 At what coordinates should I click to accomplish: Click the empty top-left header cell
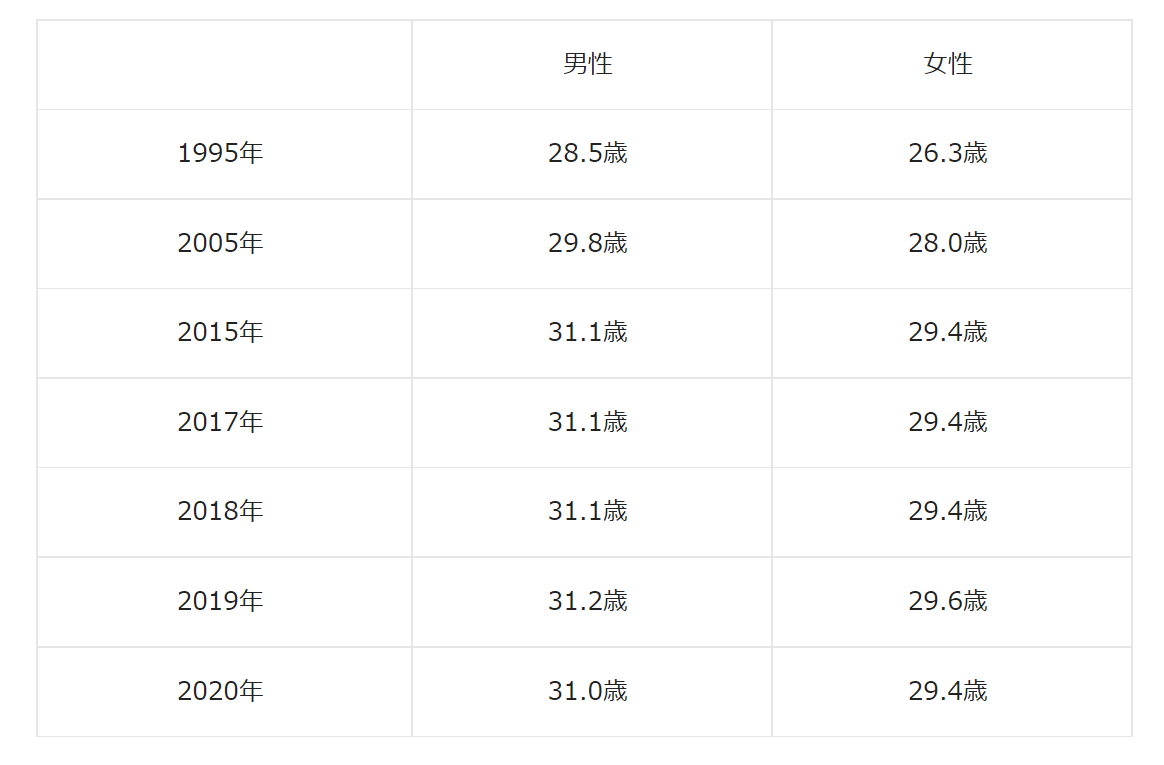pos(224,65)
